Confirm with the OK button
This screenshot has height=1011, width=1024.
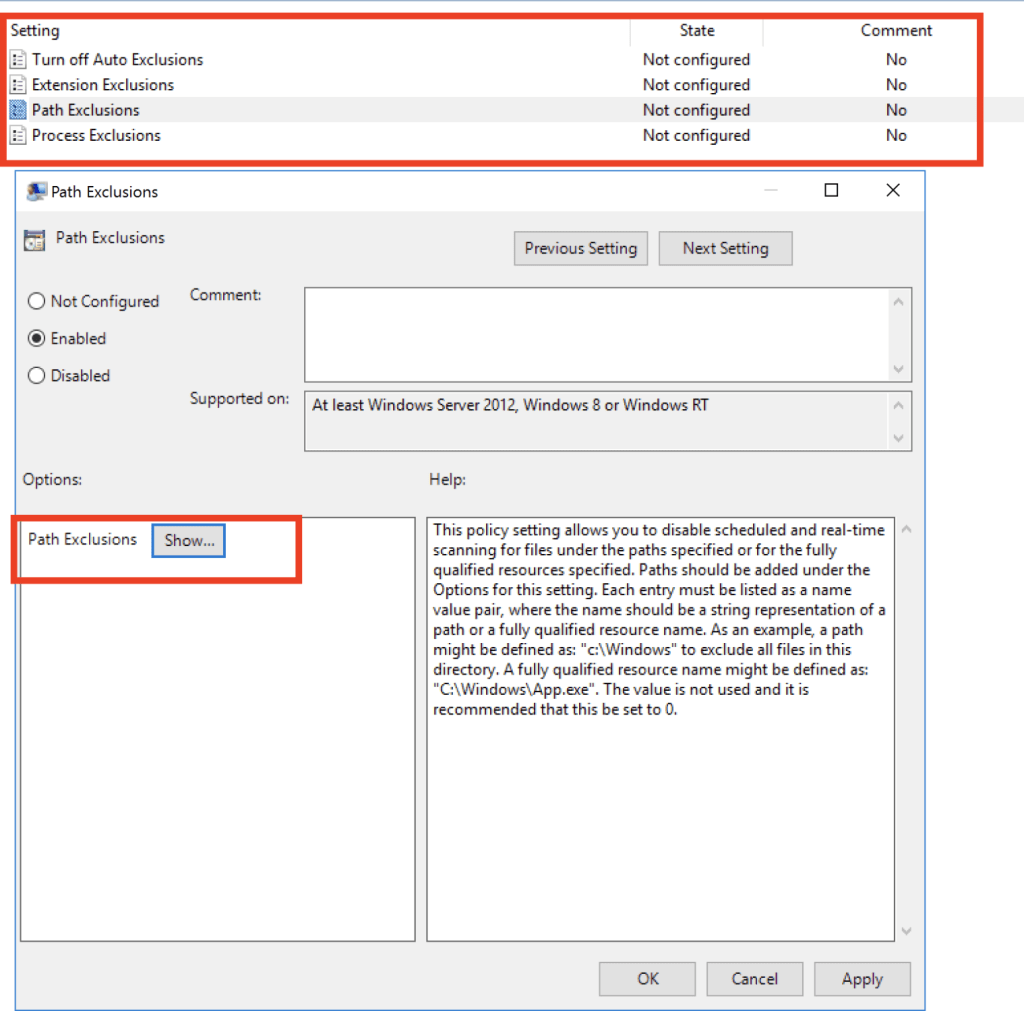pos(648,979)
